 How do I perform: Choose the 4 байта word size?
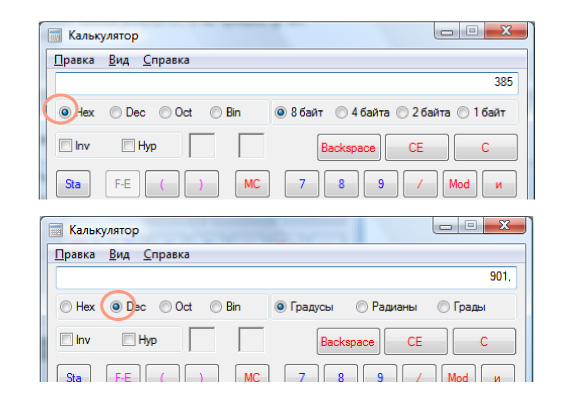pyautogui.click(x=341, y=112)
